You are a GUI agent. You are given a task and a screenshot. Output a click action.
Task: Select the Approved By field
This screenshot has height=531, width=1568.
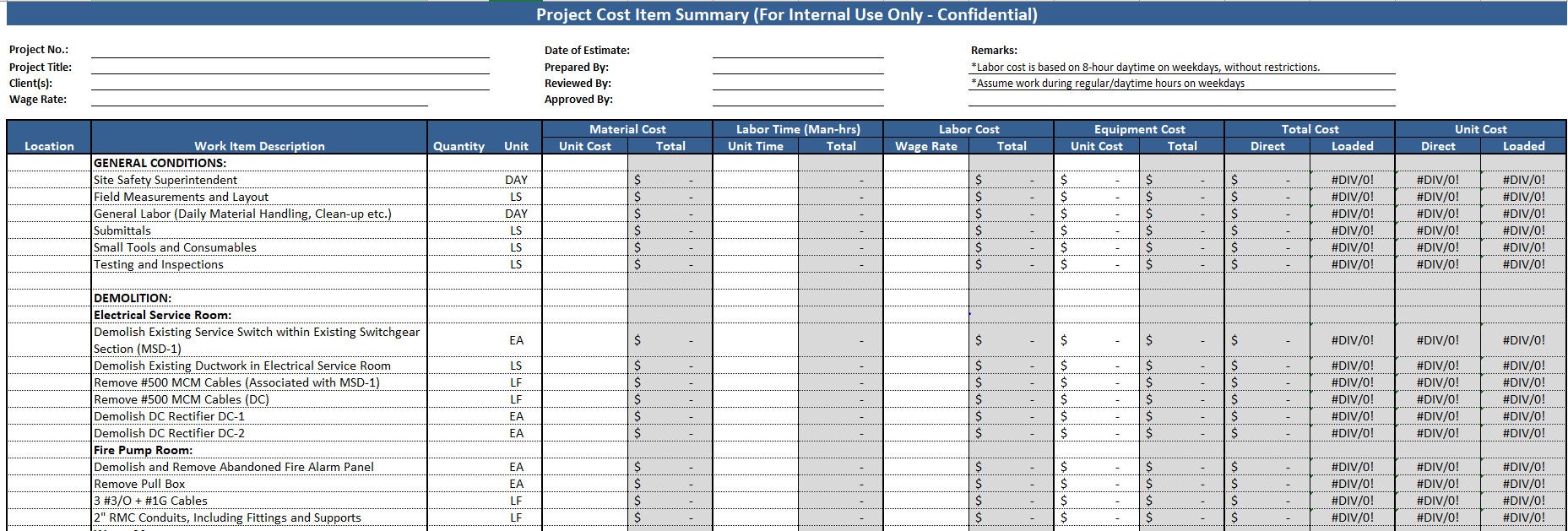pyautogui.click(x=798, y=99)
